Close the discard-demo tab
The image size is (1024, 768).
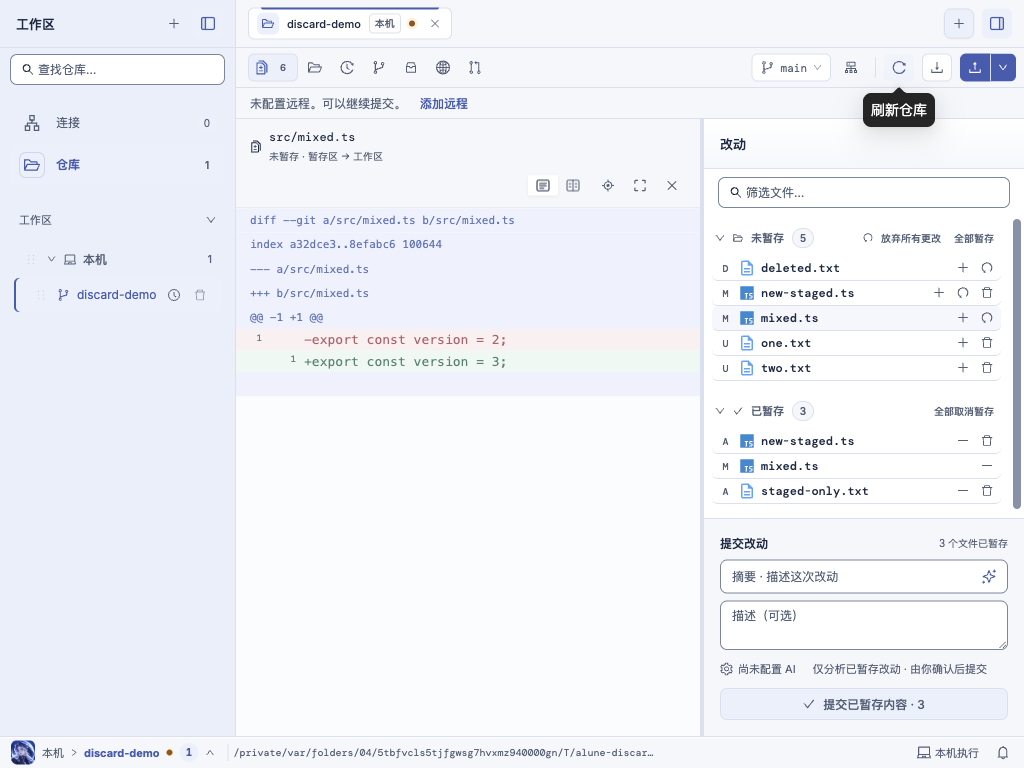pyautogui.click(x=435, y=24)
